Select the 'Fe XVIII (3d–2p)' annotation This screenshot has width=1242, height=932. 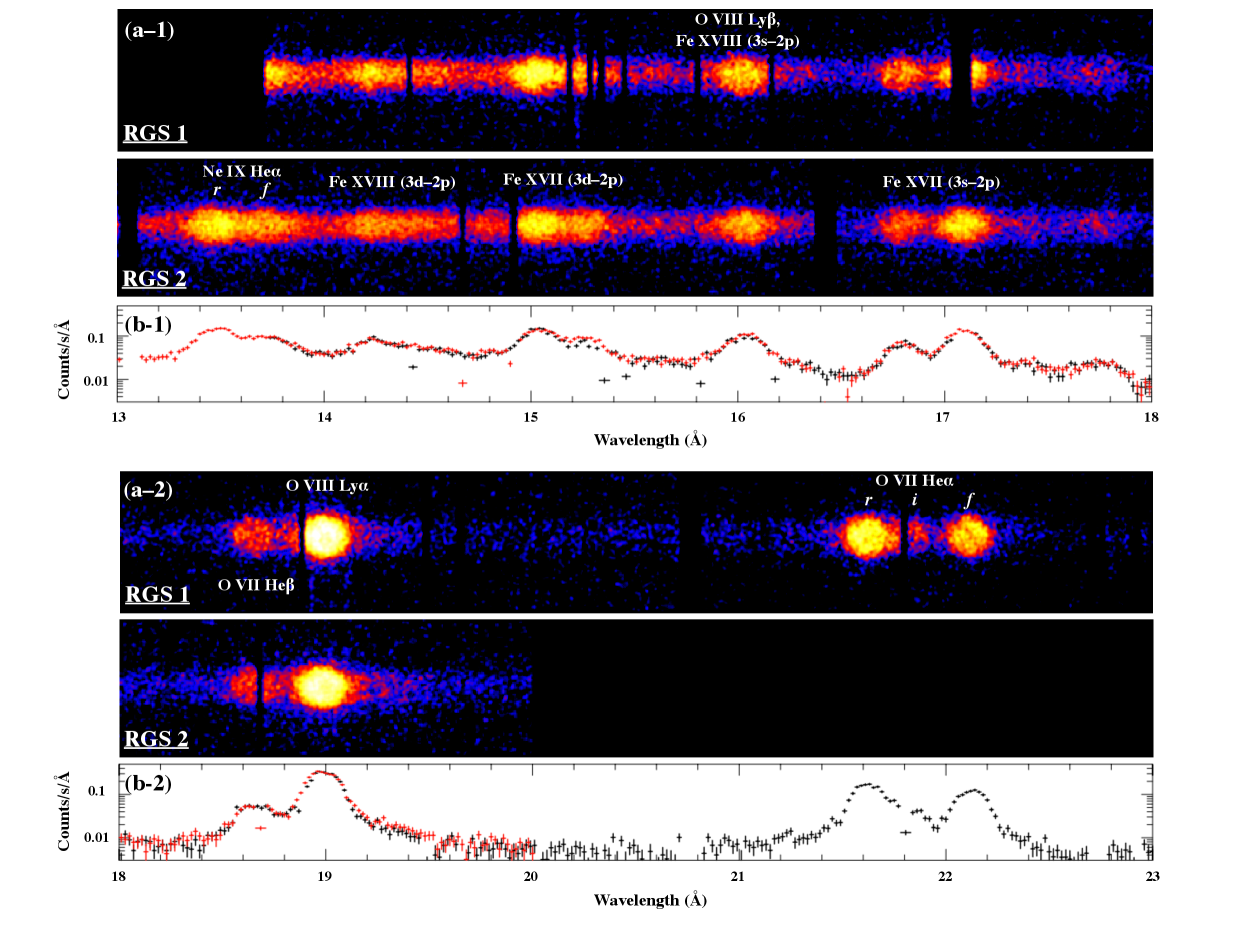click(x=391, y=183)
